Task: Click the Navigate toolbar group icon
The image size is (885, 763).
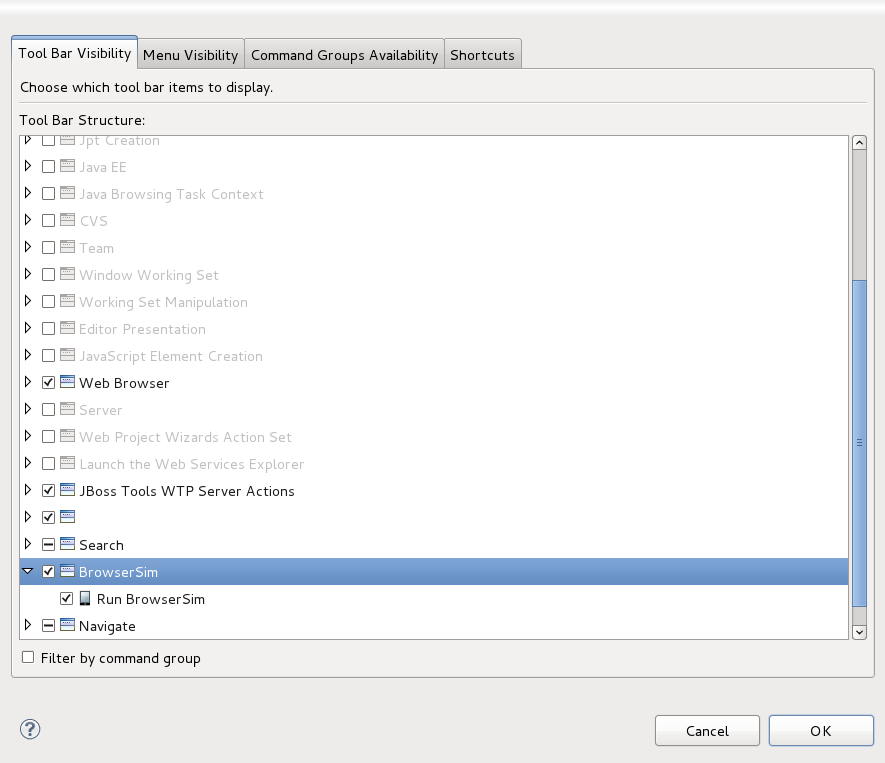Action: point(66,626)
